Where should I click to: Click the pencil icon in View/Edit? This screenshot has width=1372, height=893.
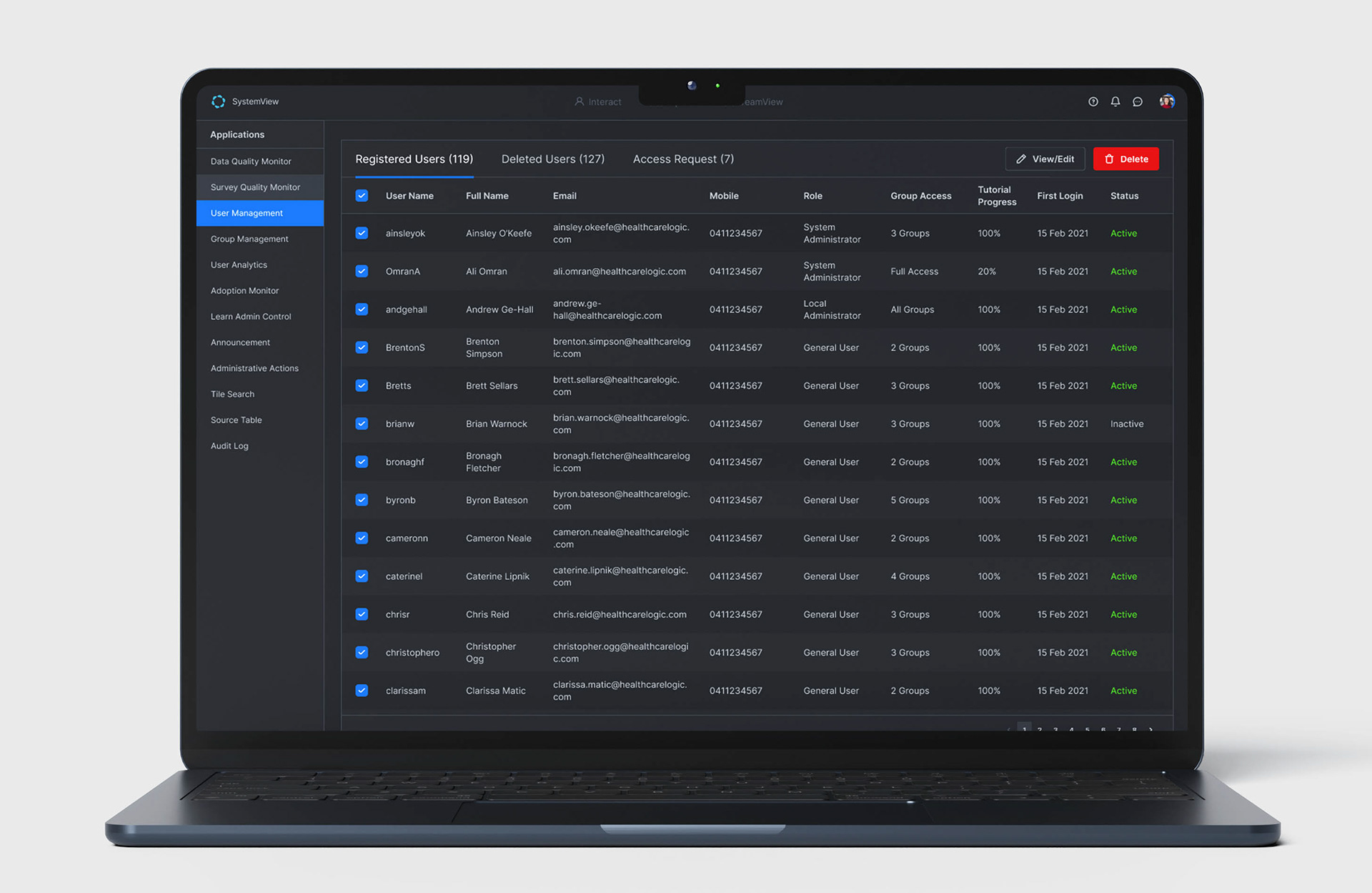[1021, 159]
